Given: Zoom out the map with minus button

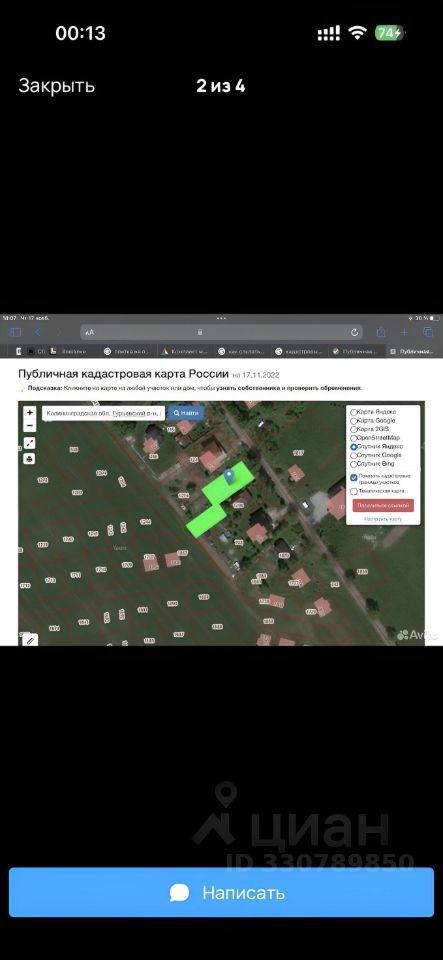Looking at the screenshot, I should [29, 425].
